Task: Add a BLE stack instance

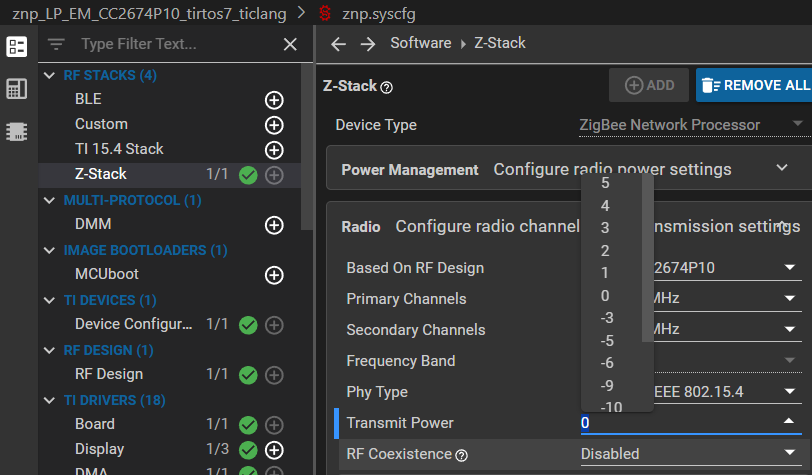Action: (x=274, y=100)
